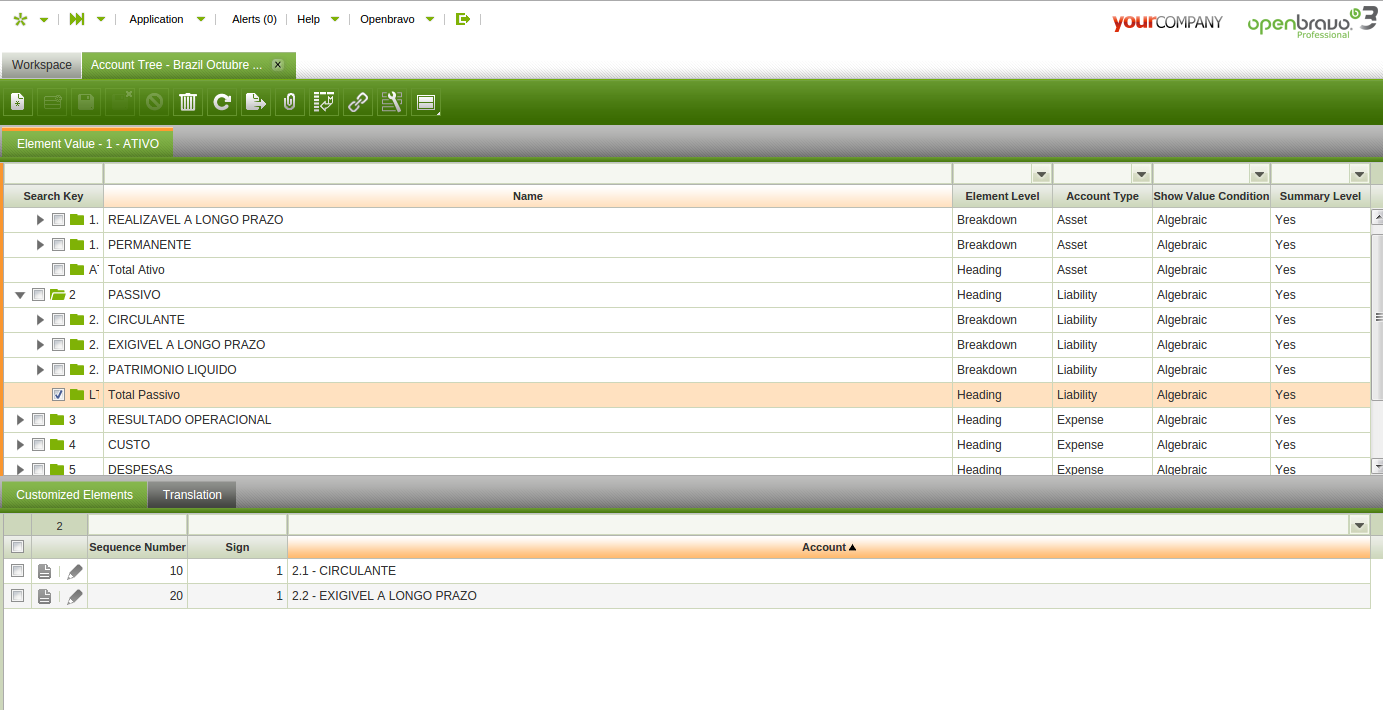Open form view icon for 2.2 - EXIGIVEL row
The height and width of the screenshot is (710, 1383).
click(x=44, y=597)
